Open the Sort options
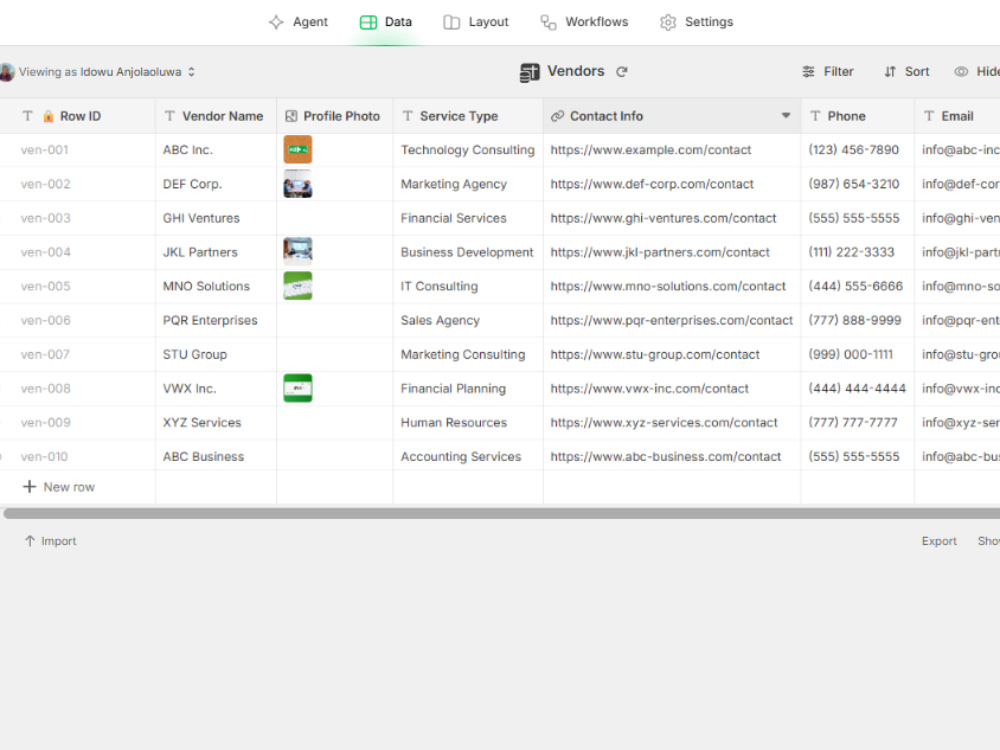This screenshot has height=750, width=1000. [906, 72]
